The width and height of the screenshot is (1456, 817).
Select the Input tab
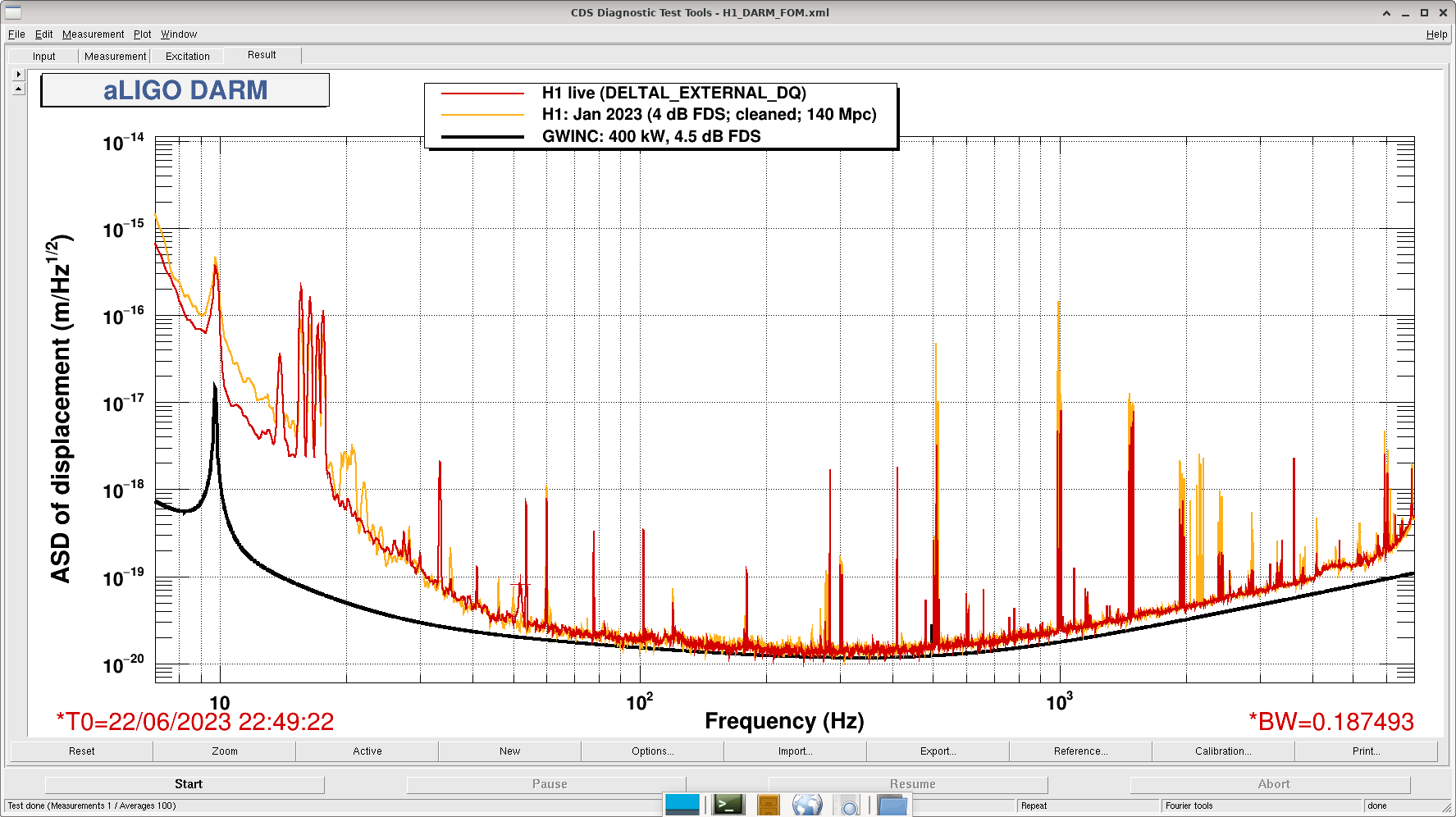click(44, 57)
